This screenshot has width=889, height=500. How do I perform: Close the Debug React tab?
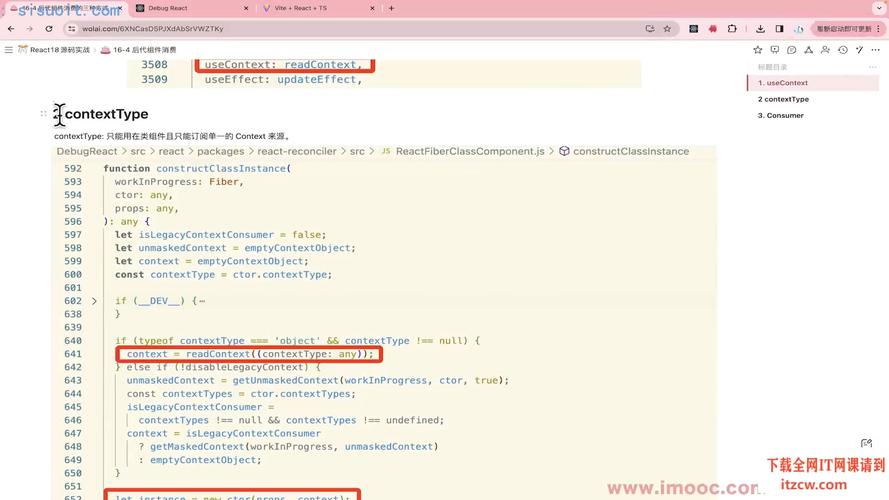point(246,8)
